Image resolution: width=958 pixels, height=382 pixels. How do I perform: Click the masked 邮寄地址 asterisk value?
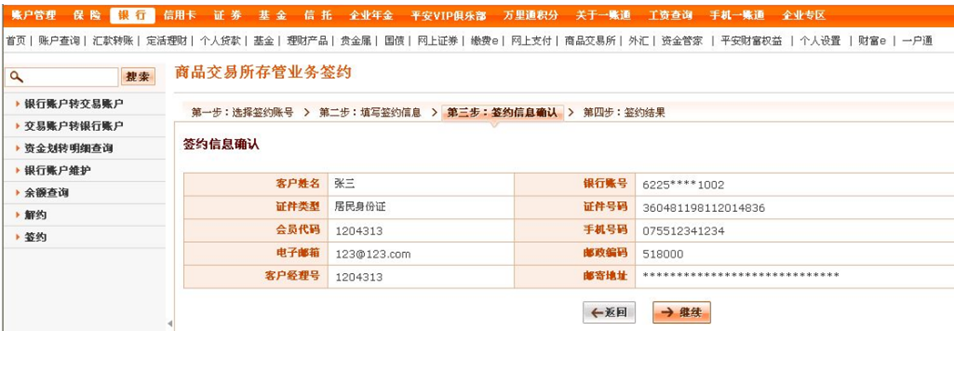point(741,276)
